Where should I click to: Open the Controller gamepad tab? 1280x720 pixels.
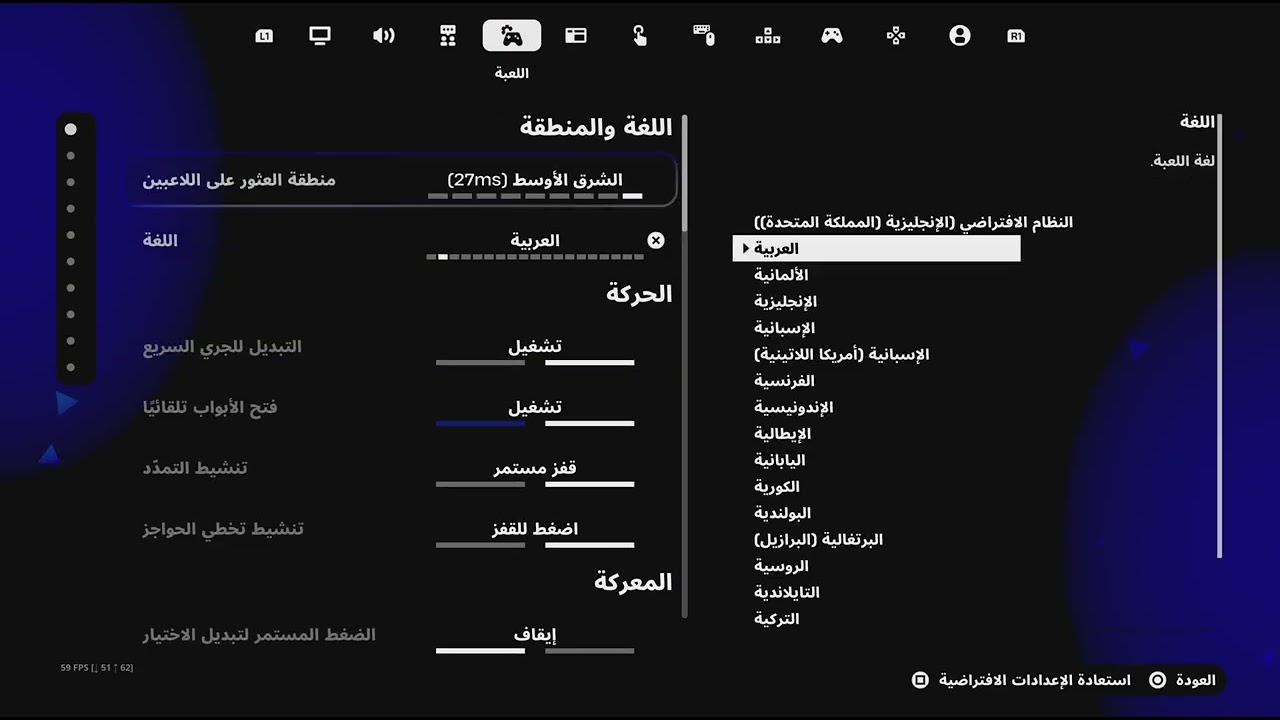pos(832,36)
